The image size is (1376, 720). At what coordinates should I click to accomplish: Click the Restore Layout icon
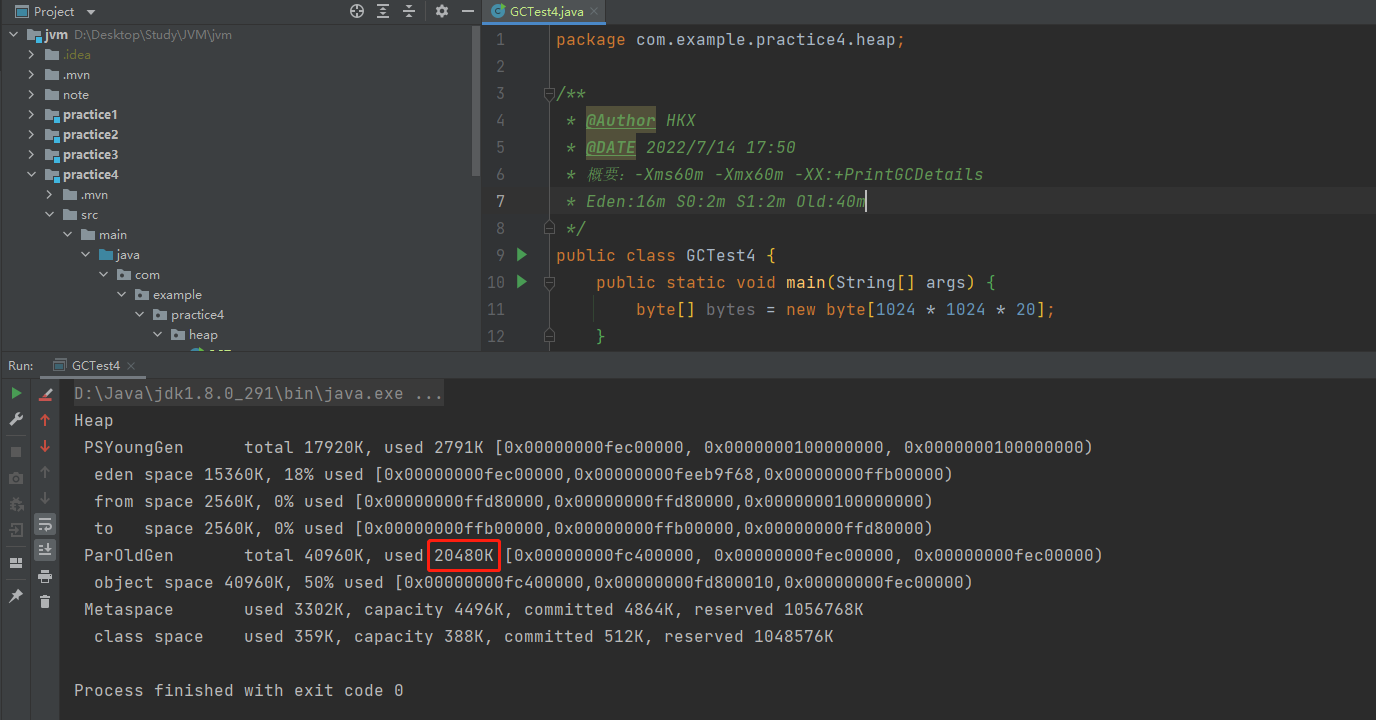16,563
